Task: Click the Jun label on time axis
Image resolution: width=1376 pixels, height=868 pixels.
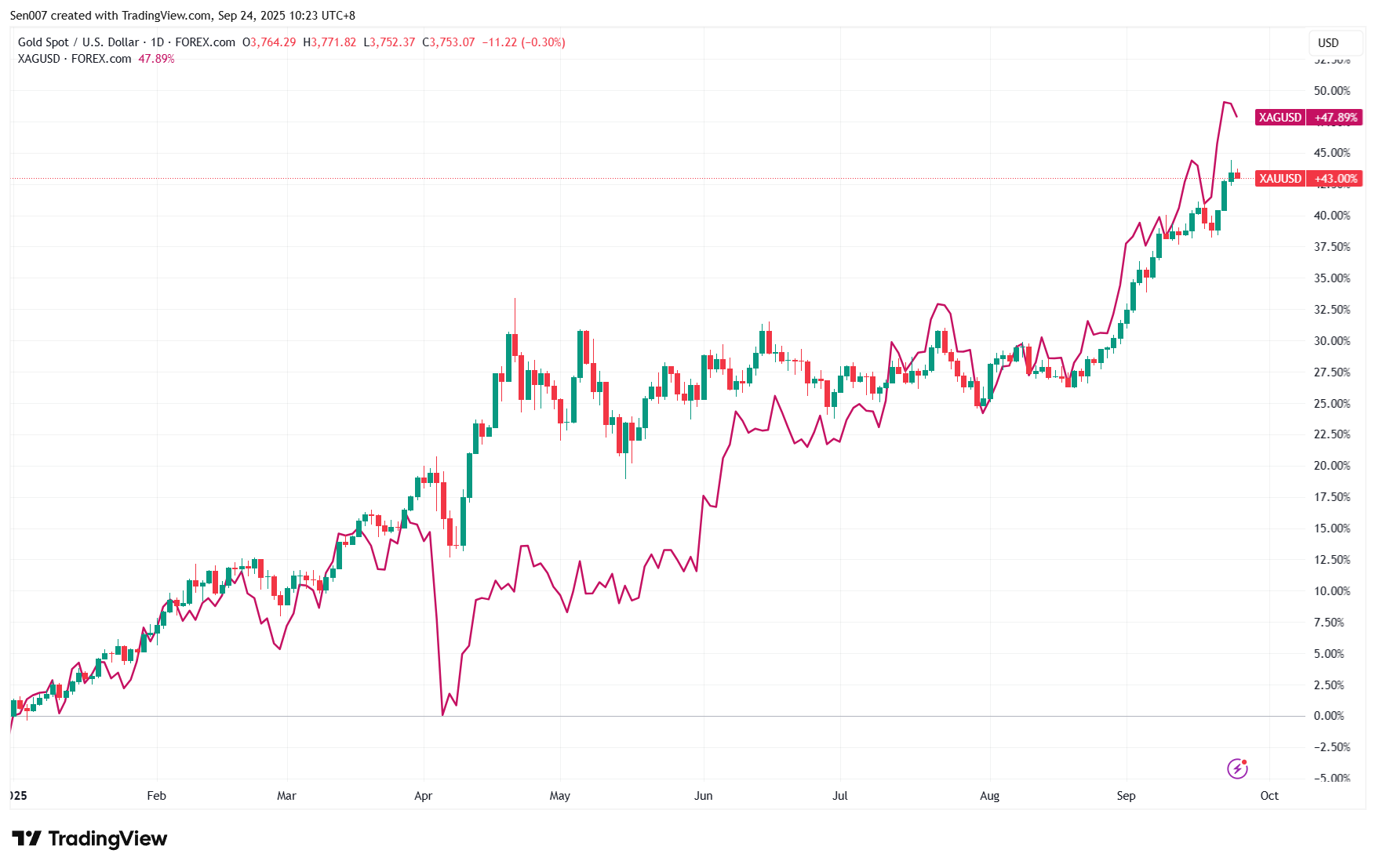Action: click(x=704, y=796)
